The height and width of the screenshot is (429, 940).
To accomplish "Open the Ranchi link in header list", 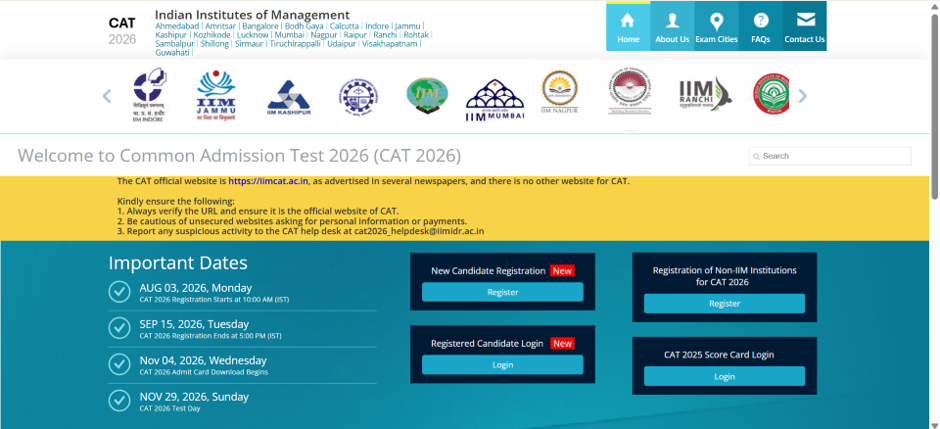I will [385, 35].
